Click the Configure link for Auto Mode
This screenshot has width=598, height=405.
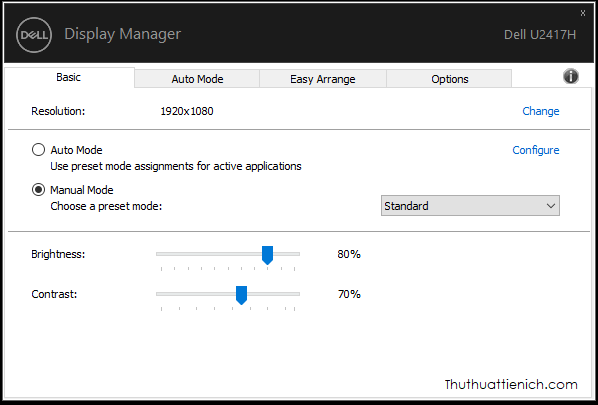(535, 150)
